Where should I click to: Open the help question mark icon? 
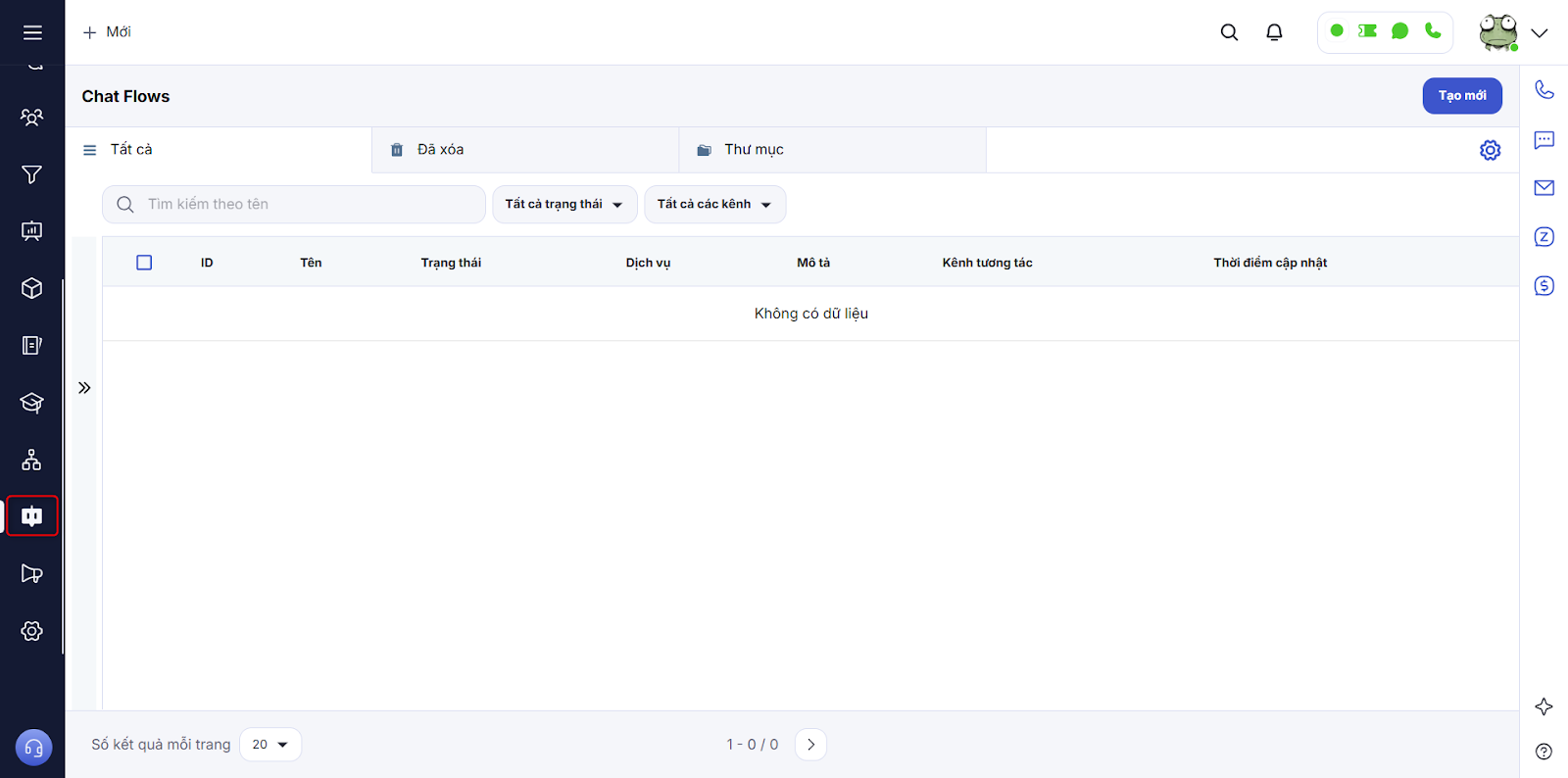coord(1543,752)
